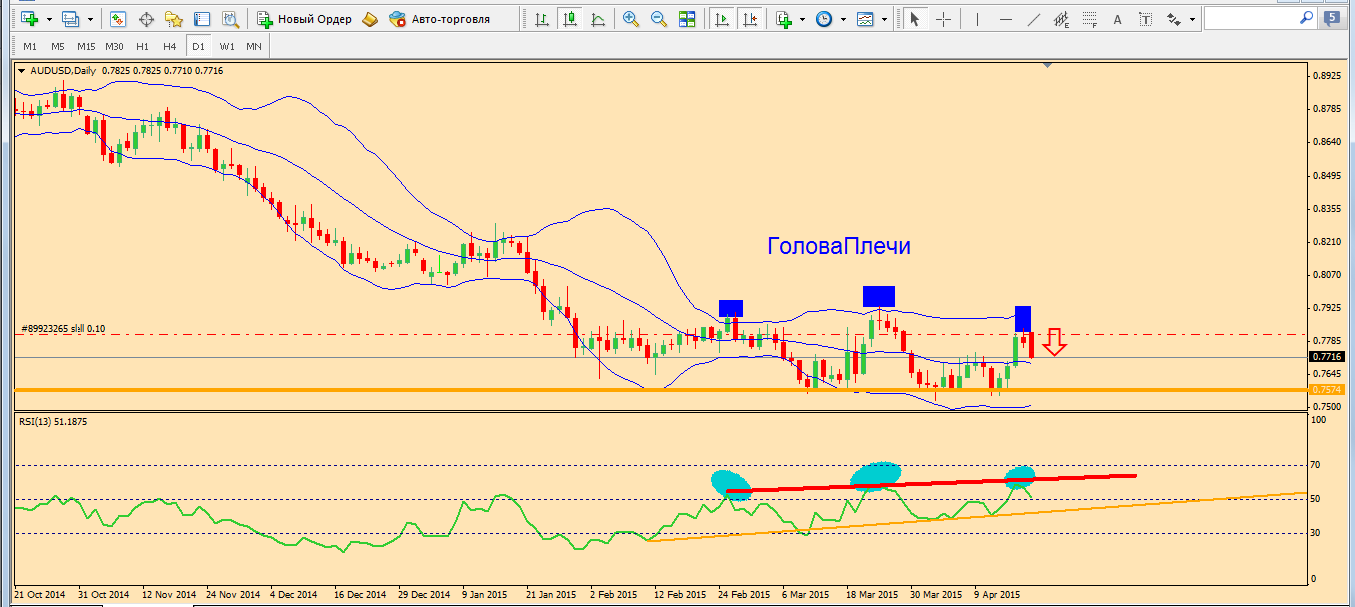1355x607 pixels.
Task: Select the Equidistant Channel tool
Action: click(x=1062, y=18)
